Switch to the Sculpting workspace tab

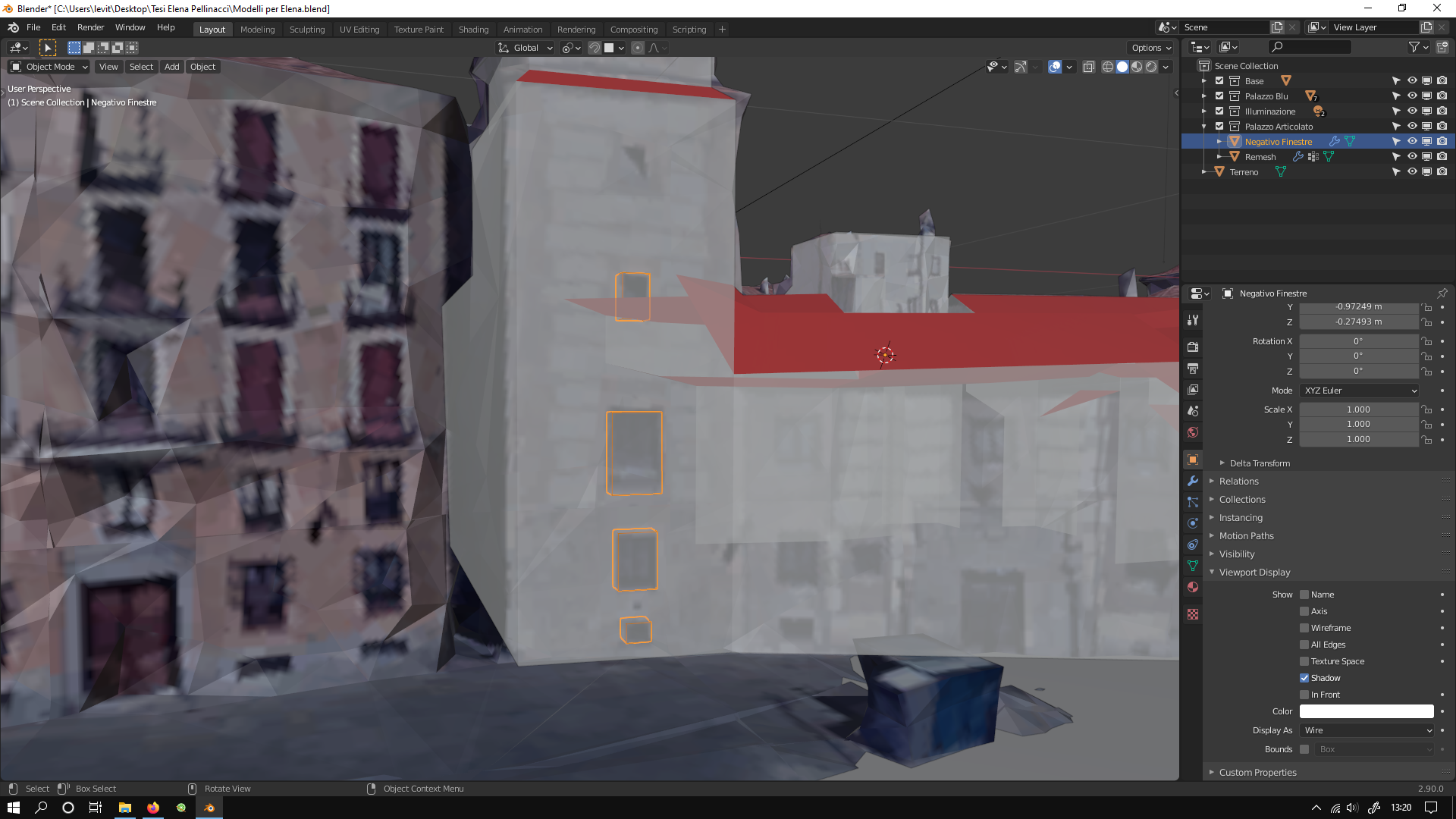pos(307,30)
